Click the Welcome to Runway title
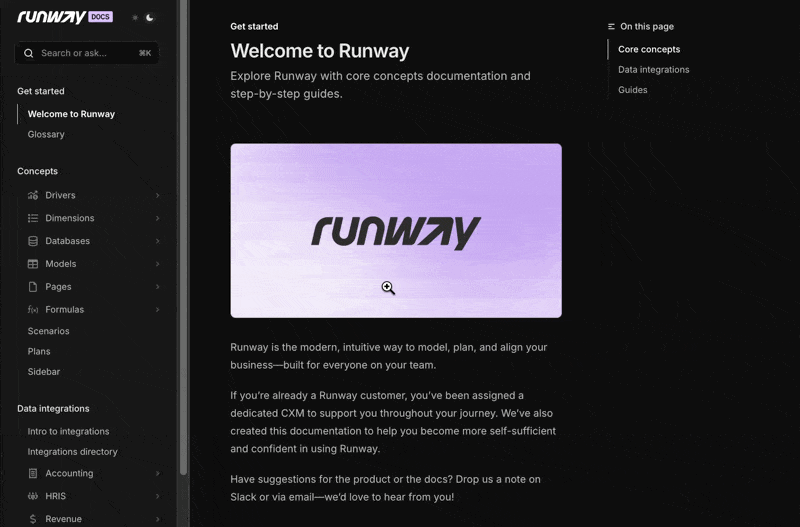 [320, 51]
